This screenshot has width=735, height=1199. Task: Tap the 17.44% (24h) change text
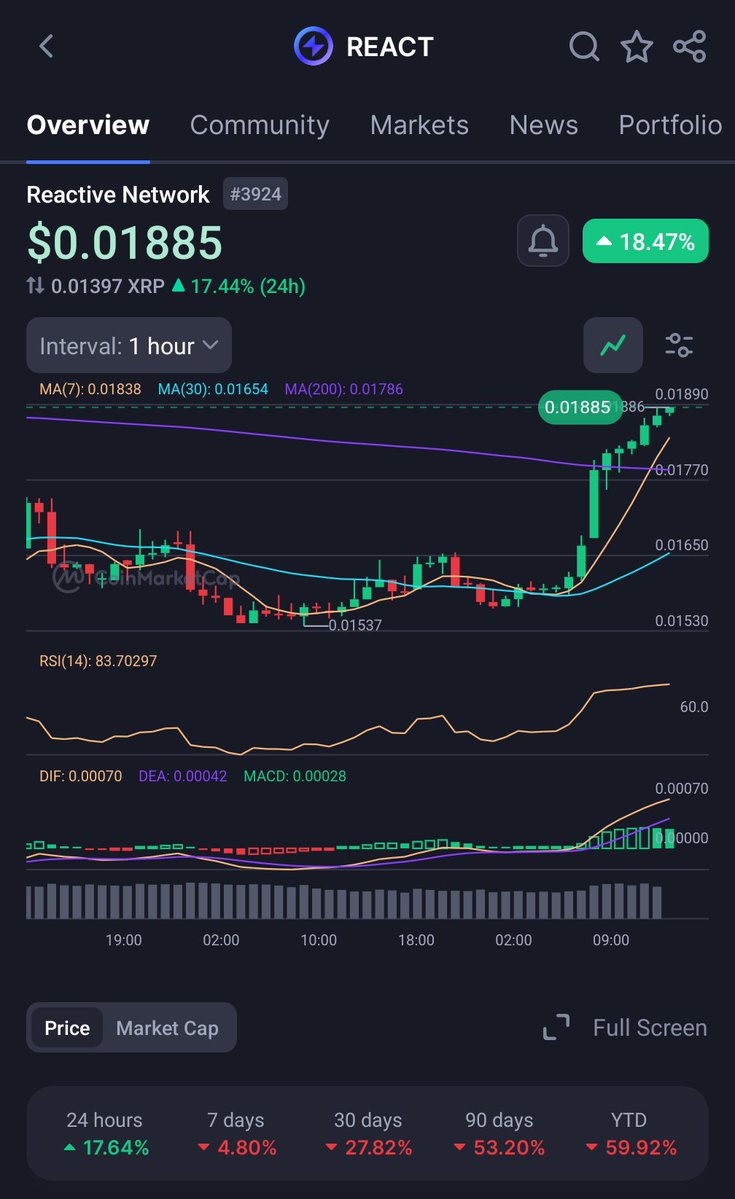coord(248,286)
